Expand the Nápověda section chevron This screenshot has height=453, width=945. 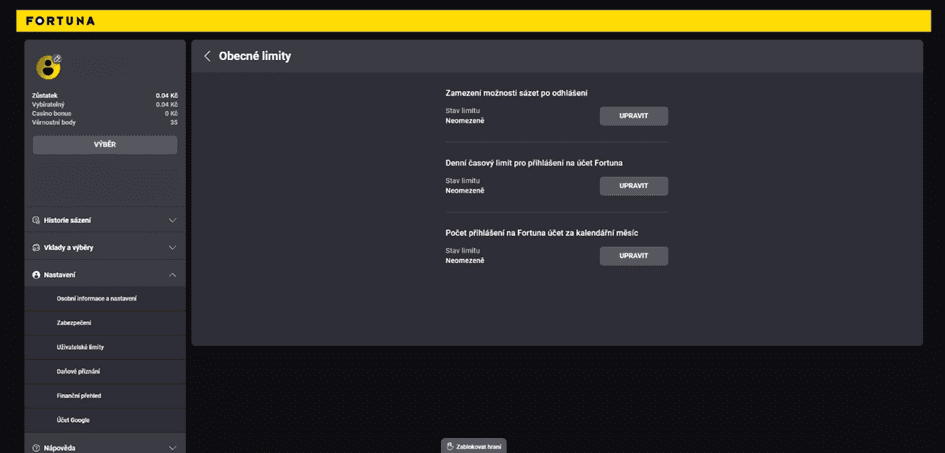(172, 448)
